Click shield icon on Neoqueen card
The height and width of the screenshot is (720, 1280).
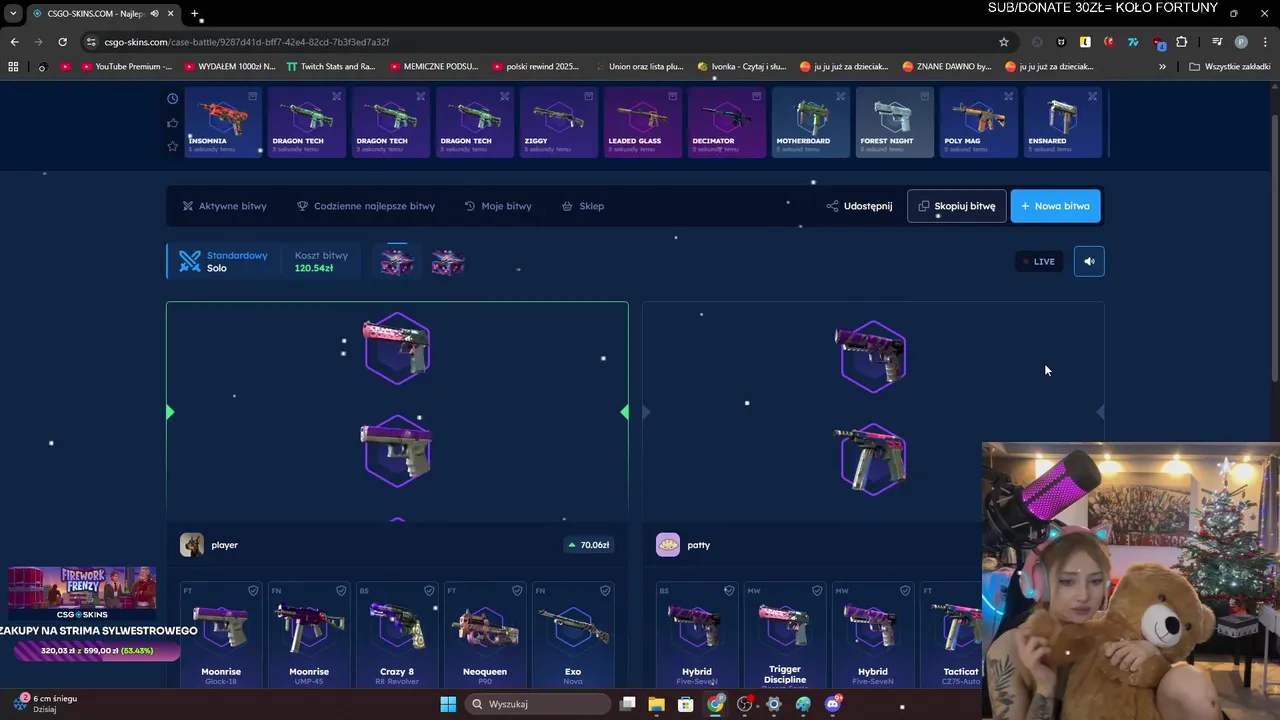(517, 591)
